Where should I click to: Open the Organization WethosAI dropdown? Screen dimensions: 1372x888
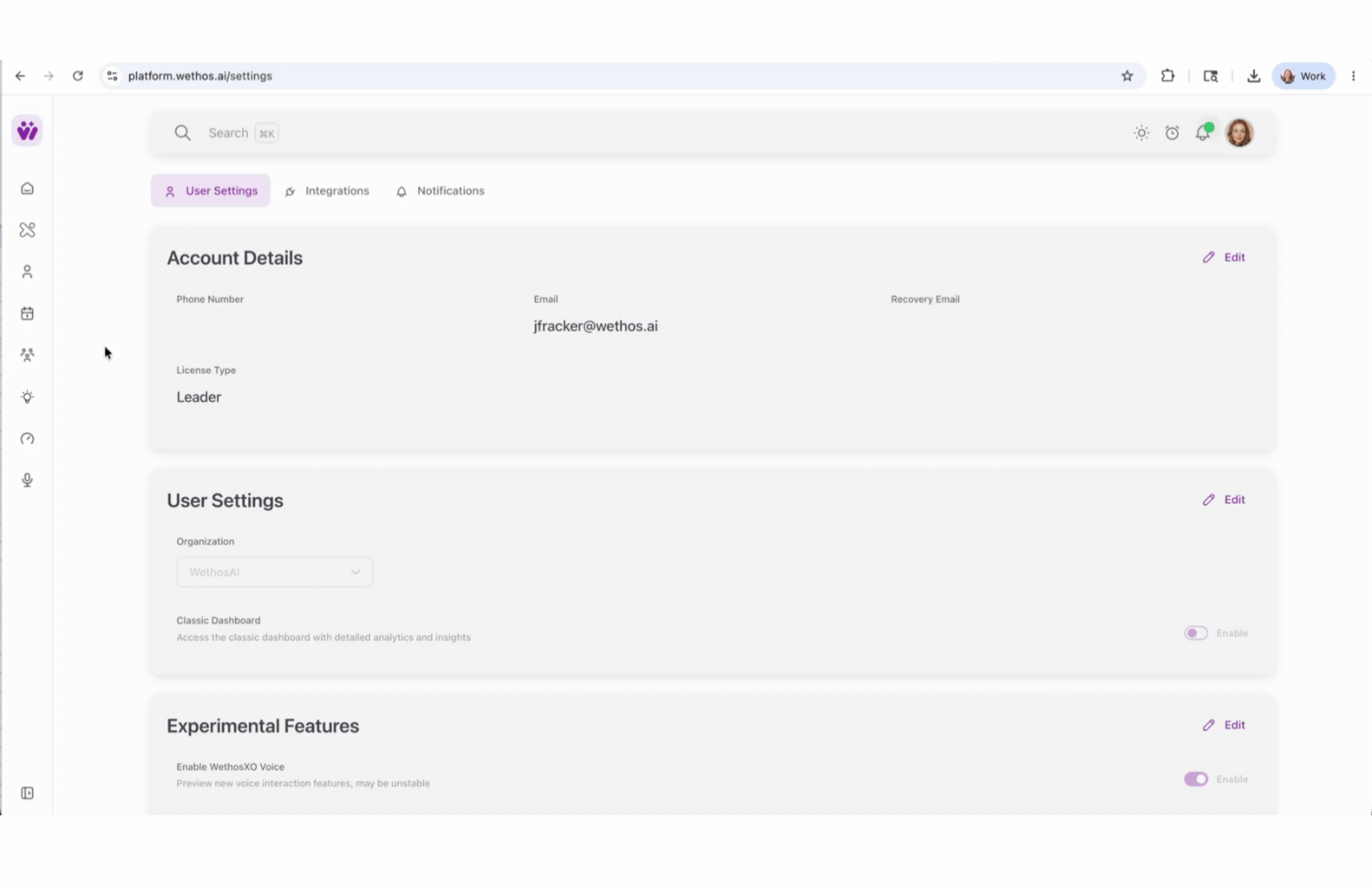[x=274, y=572]
